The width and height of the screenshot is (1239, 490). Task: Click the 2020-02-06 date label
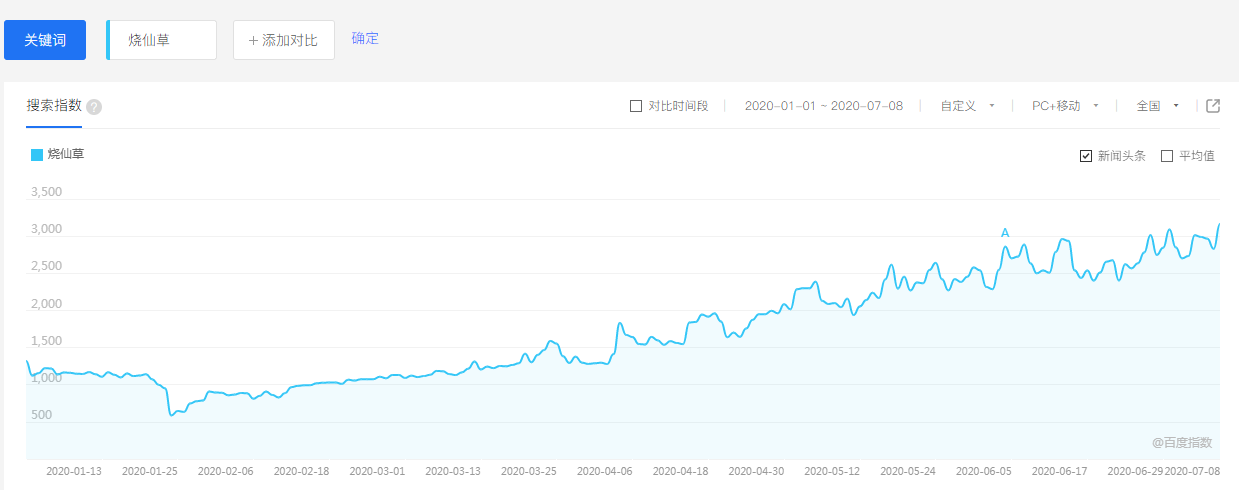click(226, 470)
